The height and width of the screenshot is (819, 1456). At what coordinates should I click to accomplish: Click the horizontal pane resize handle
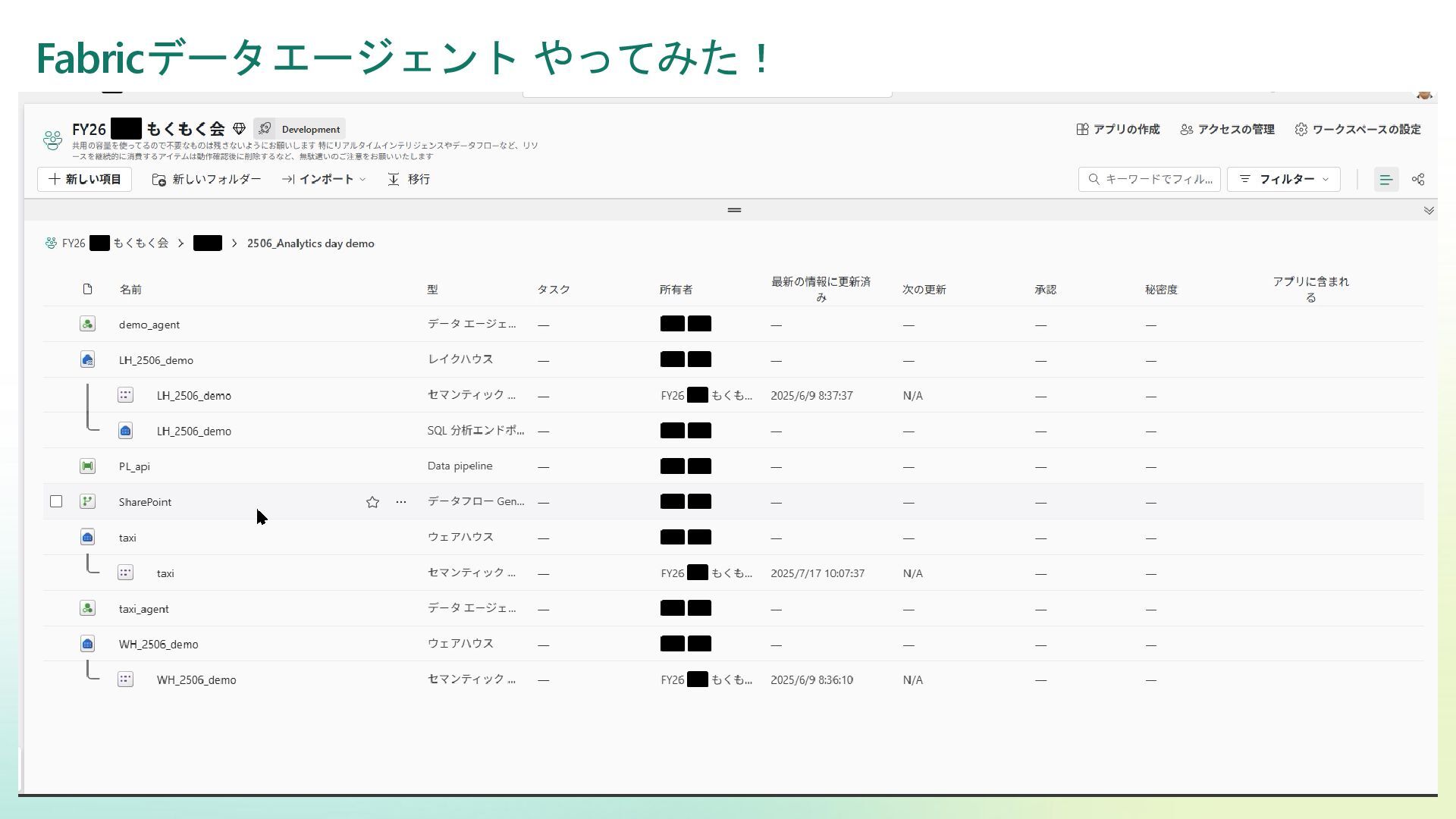click(734, 210)
